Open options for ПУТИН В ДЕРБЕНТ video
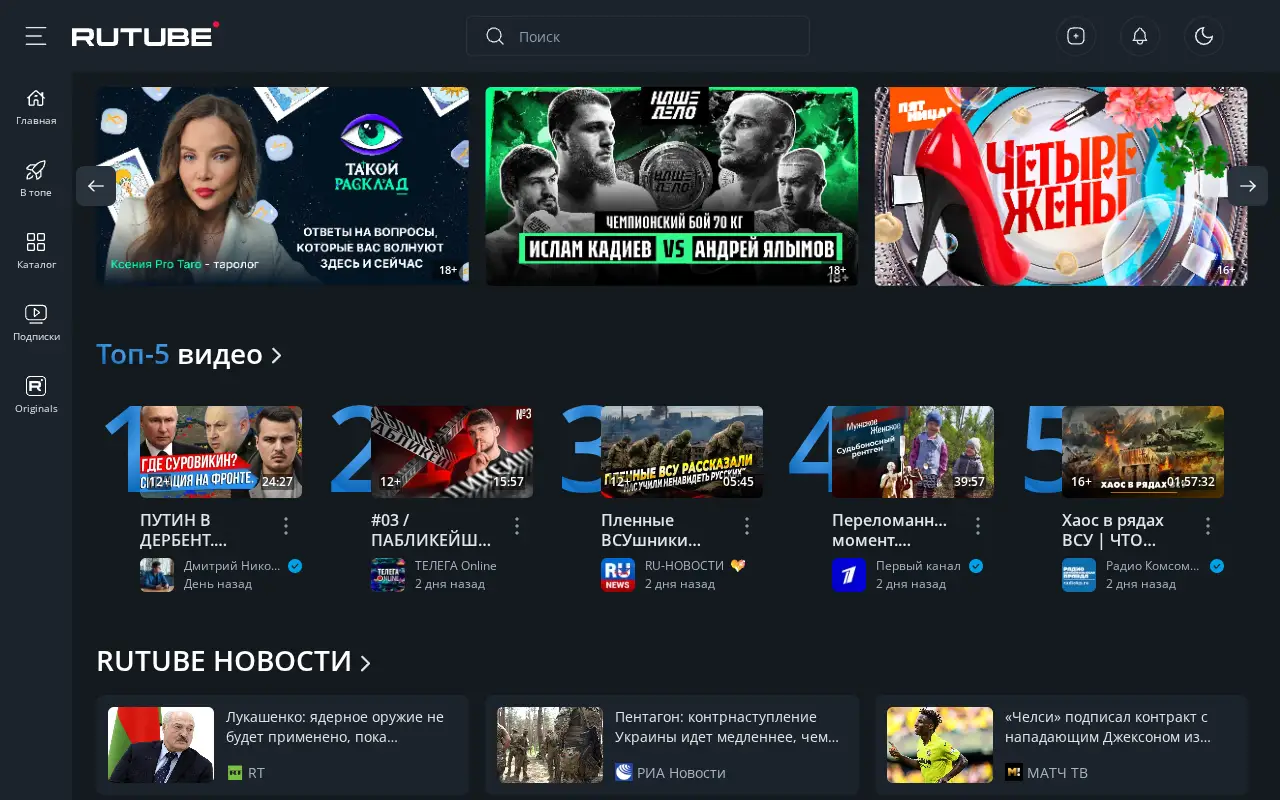The height and width of the screenshot is (800, 1280). pos(286,526)
